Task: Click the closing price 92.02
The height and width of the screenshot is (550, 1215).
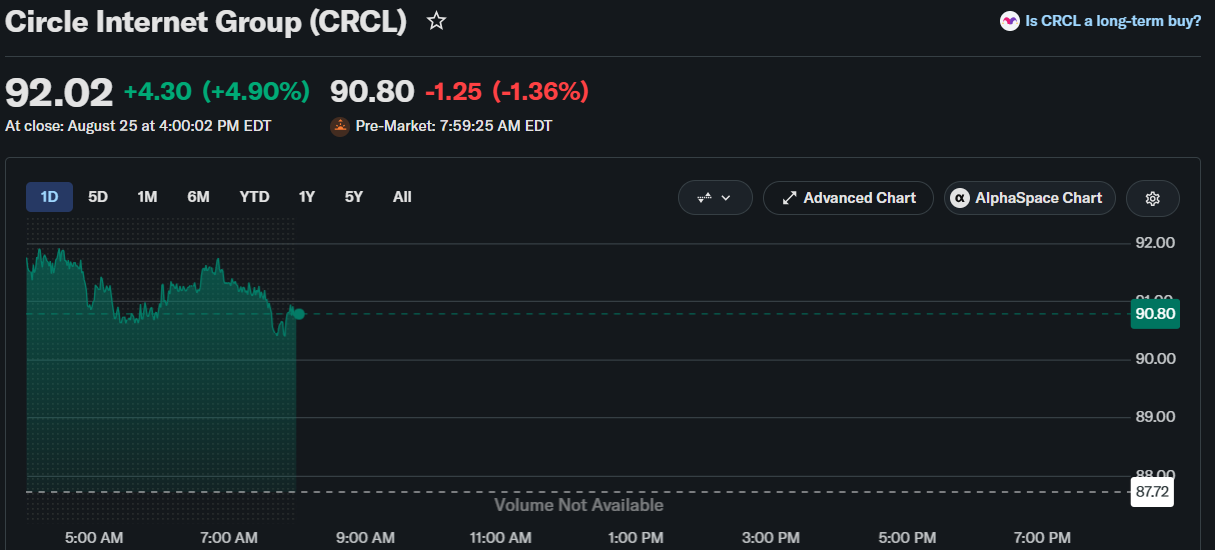Action: coord(59,92)
